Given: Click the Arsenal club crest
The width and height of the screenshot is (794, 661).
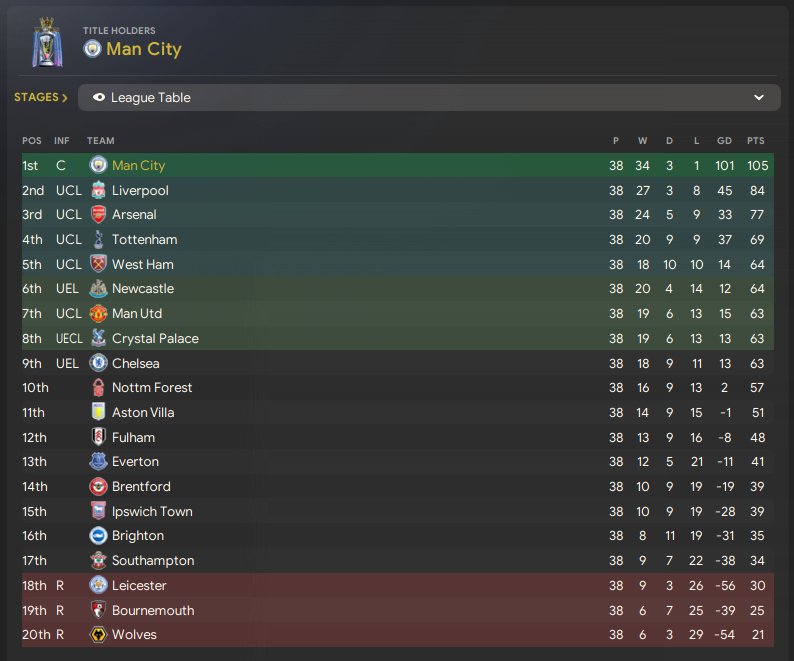Looking at the screenshot, I should 98,215.
